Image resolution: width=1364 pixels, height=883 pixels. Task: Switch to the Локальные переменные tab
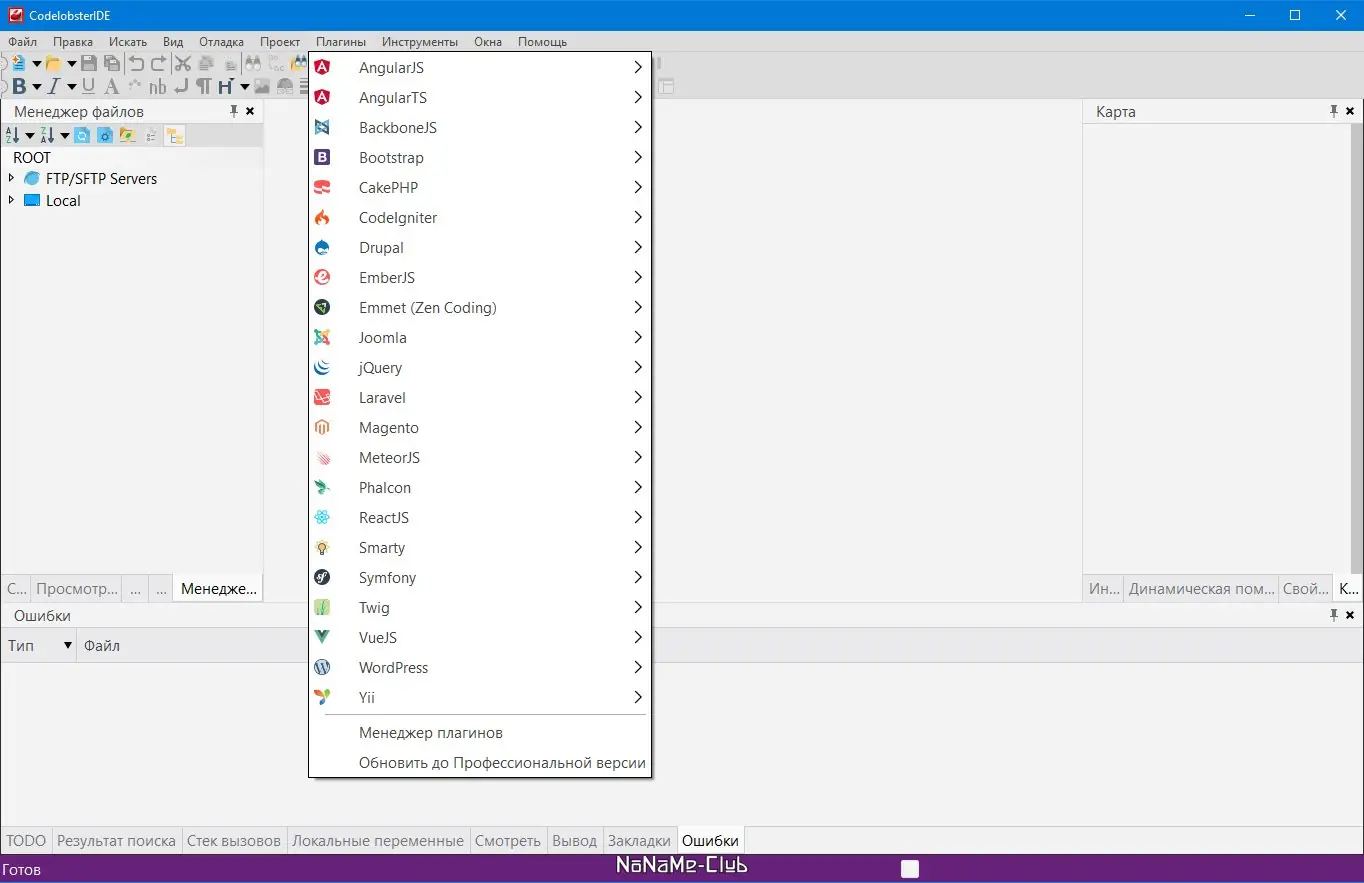(378, 841)
